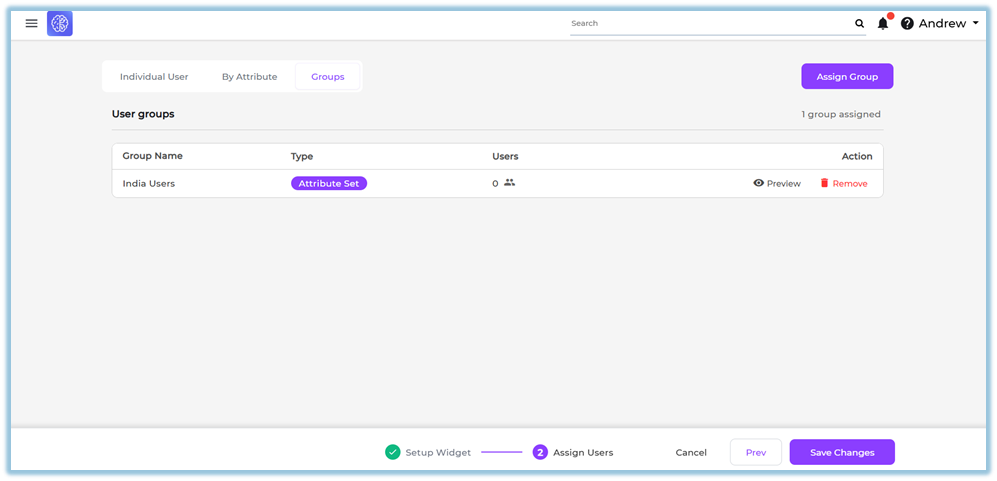
Task: Go back with the Prev button
Action: click(x=755, y=452)
